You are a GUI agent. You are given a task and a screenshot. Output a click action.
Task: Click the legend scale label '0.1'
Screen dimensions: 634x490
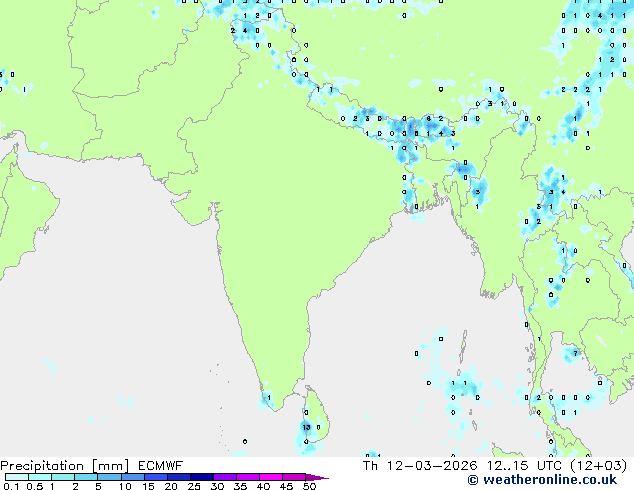[x=11, y=486]
